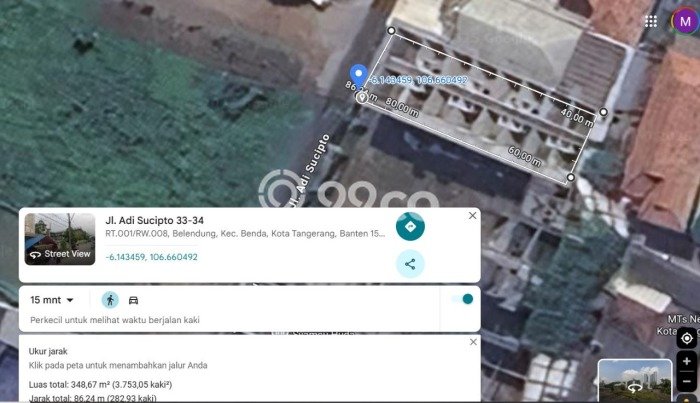The image size is (700, 403).
Task: Click the top-left measurement polygon node
Action: 391,30
